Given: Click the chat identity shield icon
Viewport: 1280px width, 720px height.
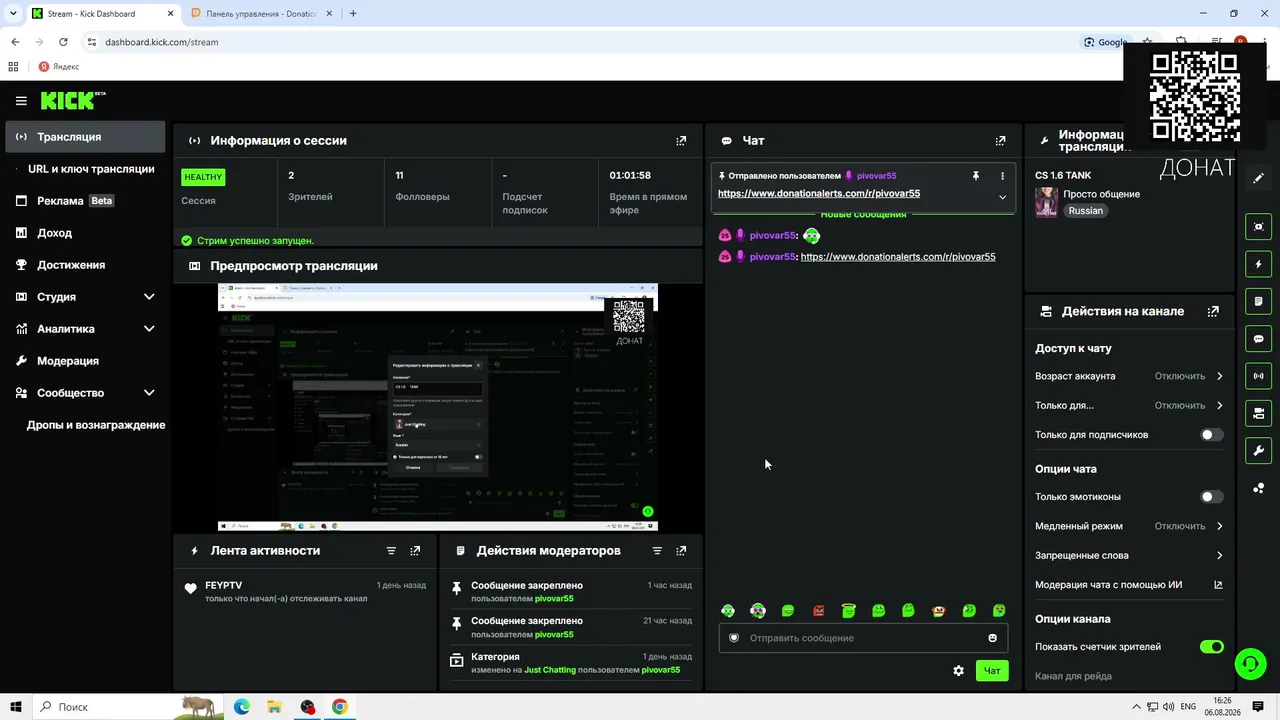Looking at the screenshot, I should coord(734,638).
